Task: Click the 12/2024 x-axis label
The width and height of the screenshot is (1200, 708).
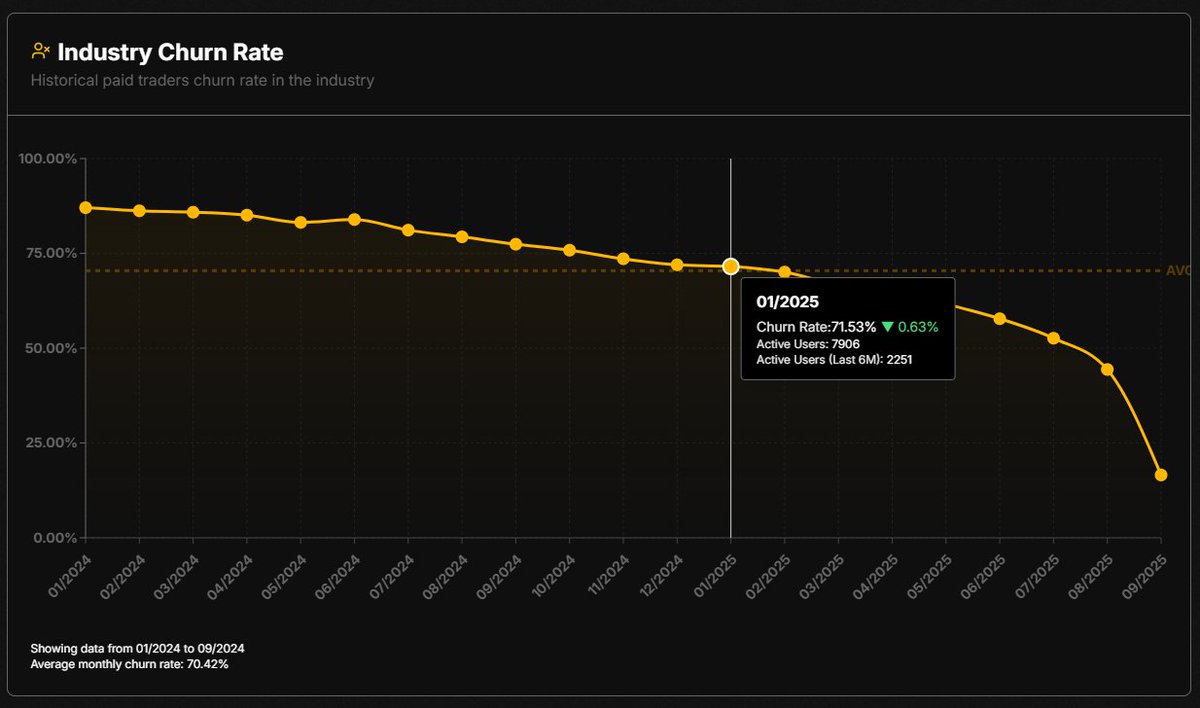Action: (660, 576)
